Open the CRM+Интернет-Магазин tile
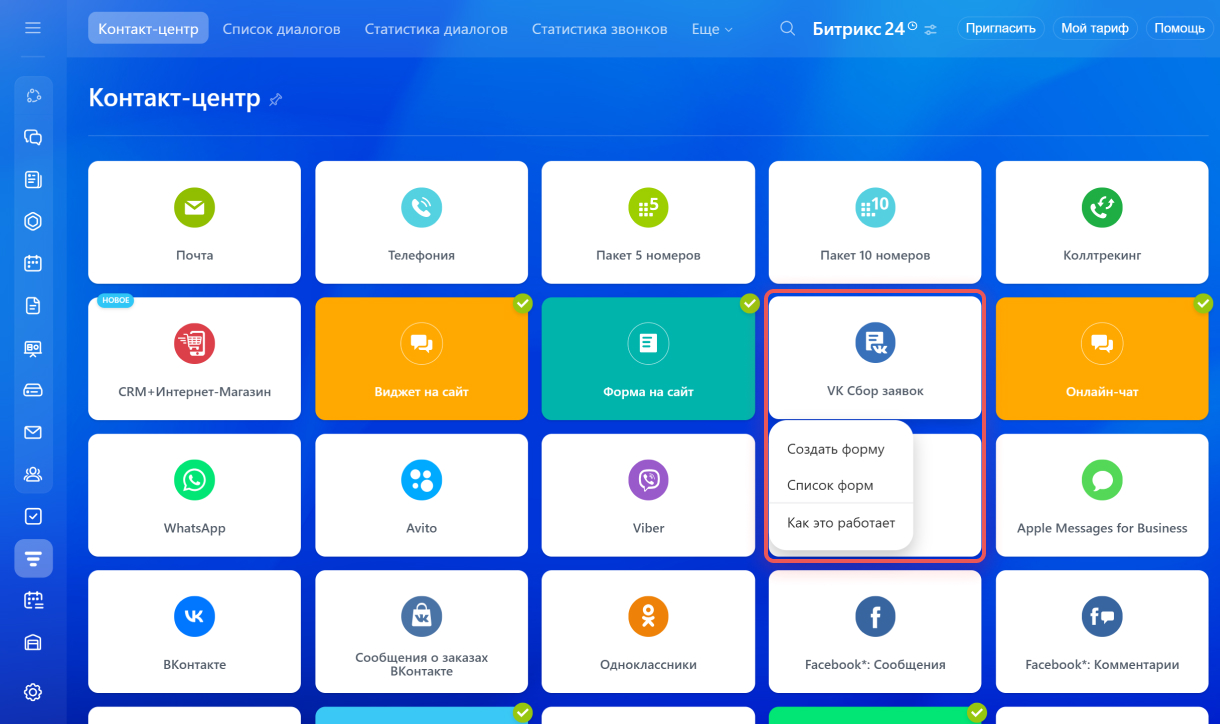The width and height of the screenshot is (1220, 724). click(x=194, y=359)
